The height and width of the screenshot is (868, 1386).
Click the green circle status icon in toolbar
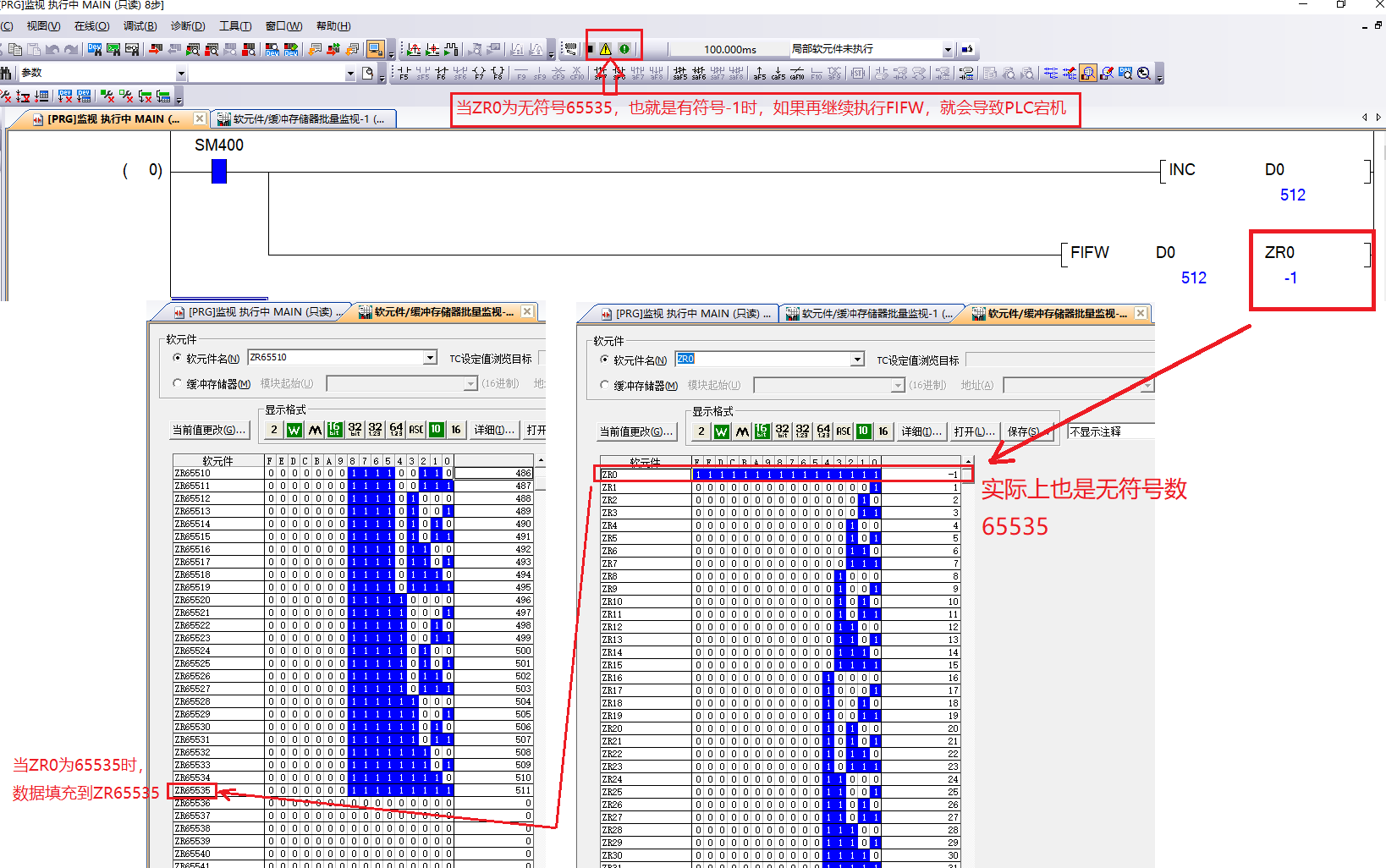[x=624, y=49]
